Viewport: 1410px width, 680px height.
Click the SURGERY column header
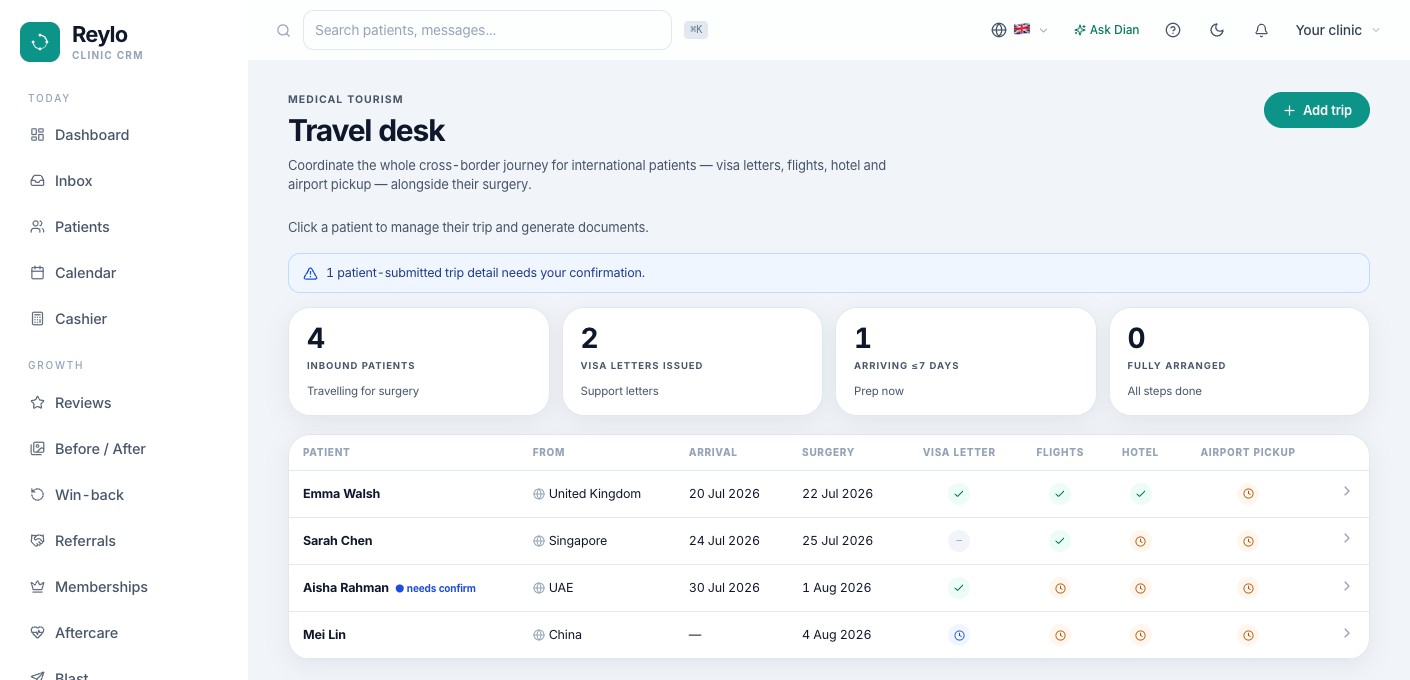pyautogui.click(x=828, y=452)
